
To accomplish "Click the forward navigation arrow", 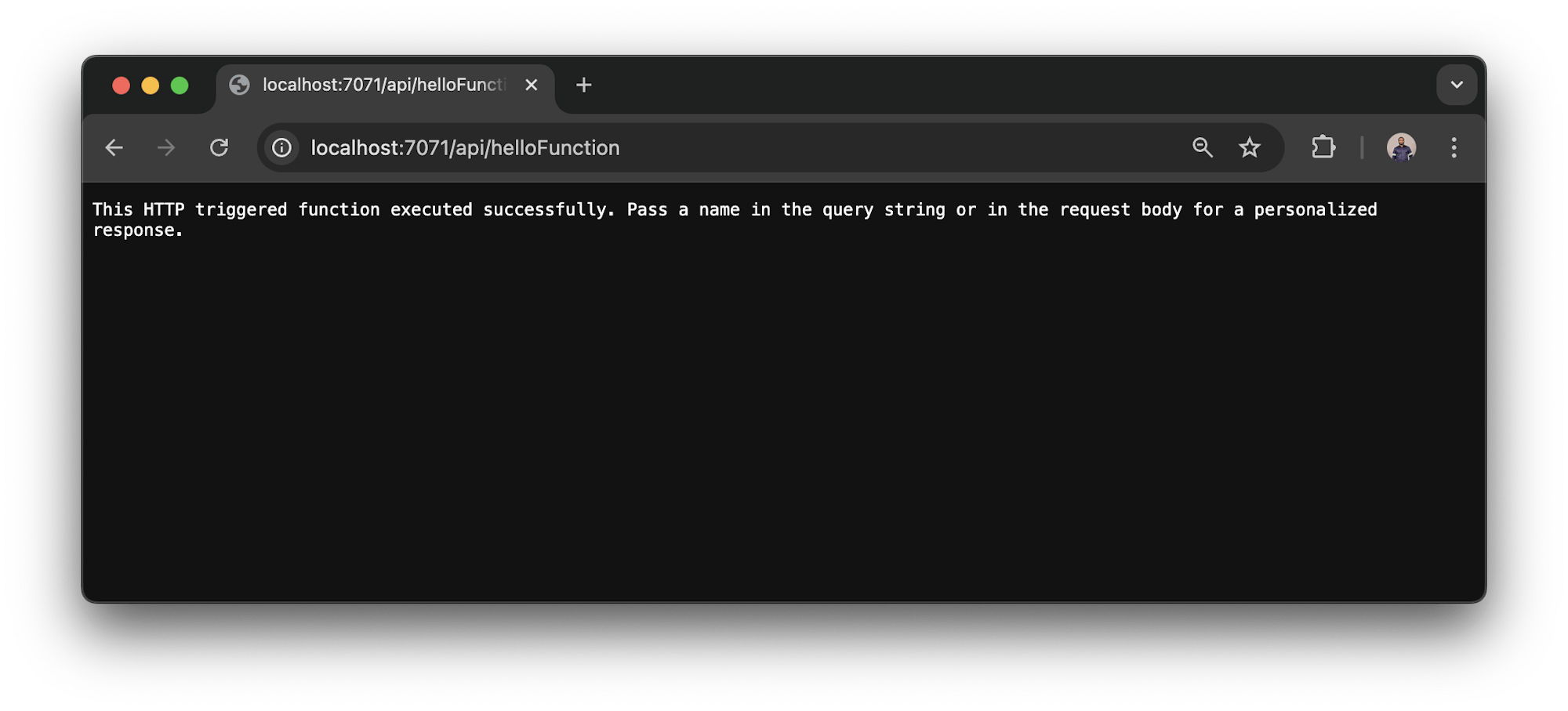I will pos(166,147).
